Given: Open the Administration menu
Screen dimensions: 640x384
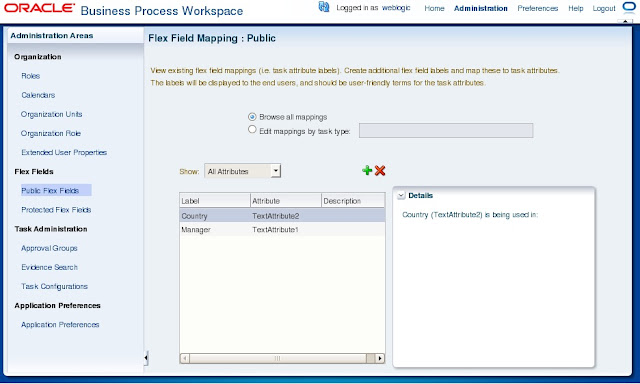Looking at the screenshot, I should click(x=480, y=8).
